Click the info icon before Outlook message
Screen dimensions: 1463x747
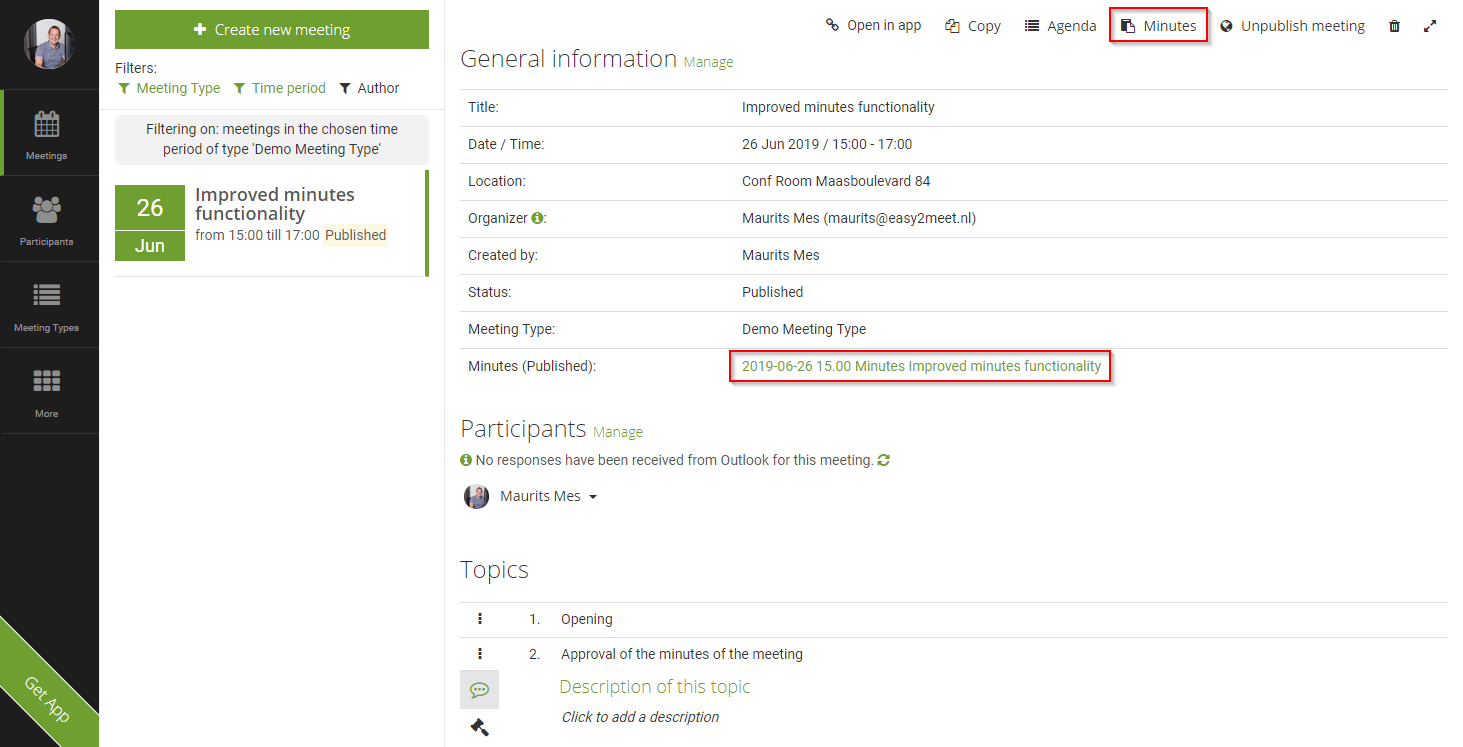[466, 461]
